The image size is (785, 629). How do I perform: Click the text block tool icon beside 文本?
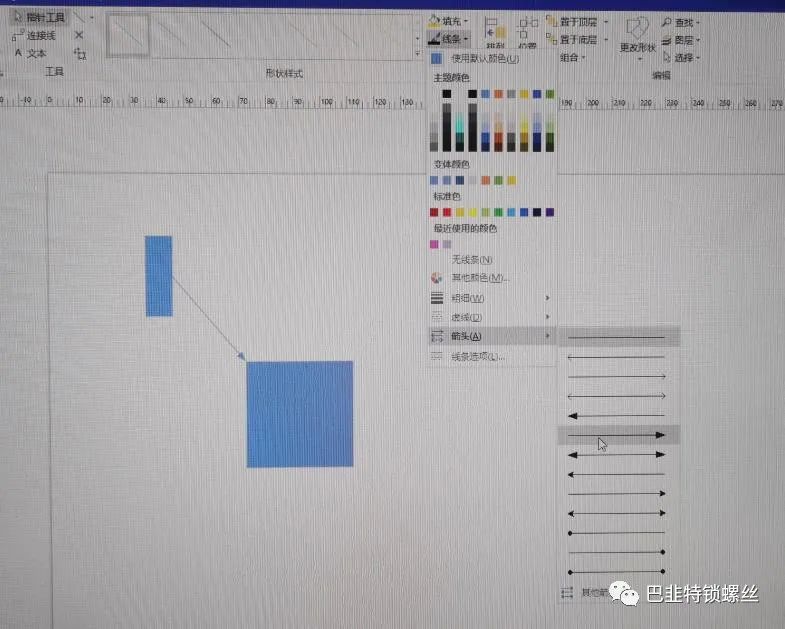click(80, 54)
